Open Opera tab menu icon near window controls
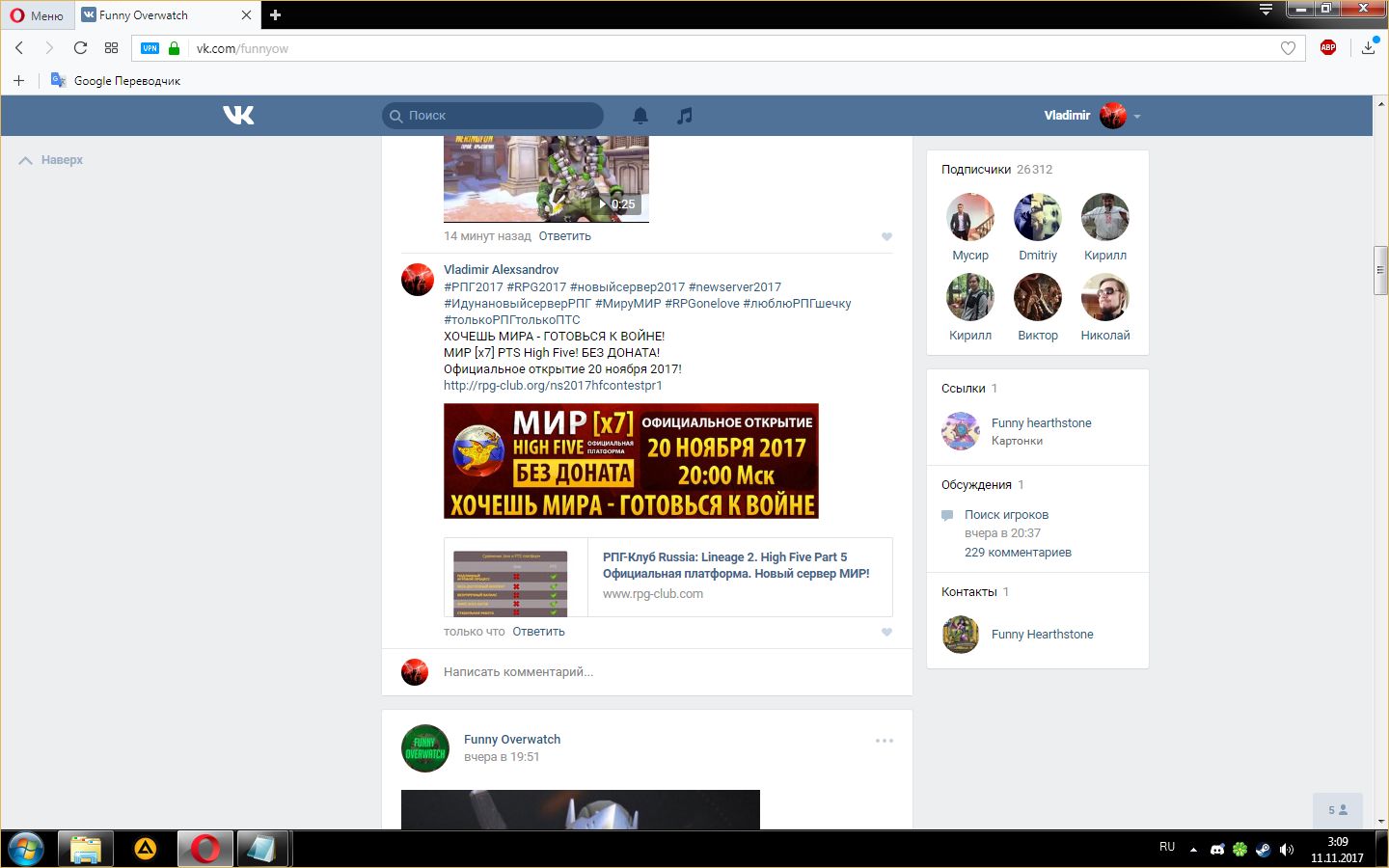This screenshot has width=1389, height=868. 1266,10
